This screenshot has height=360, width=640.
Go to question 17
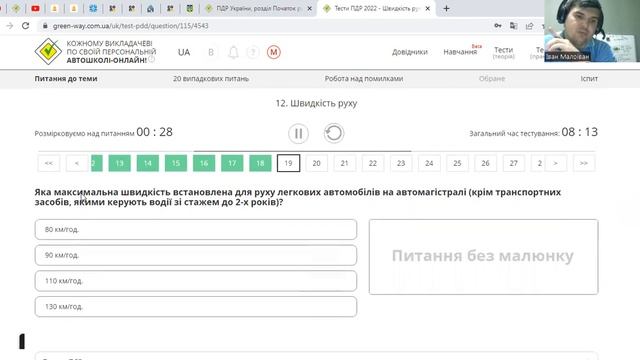pos(232,163)
